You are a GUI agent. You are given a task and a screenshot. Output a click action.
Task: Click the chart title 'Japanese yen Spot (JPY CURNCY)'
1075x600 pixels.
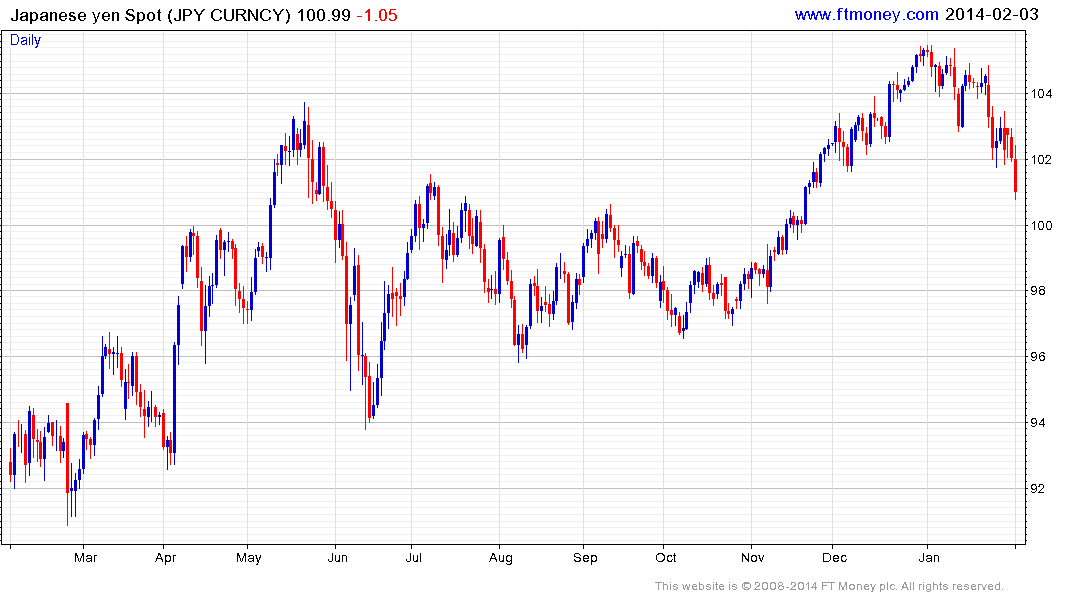[151, 15]
